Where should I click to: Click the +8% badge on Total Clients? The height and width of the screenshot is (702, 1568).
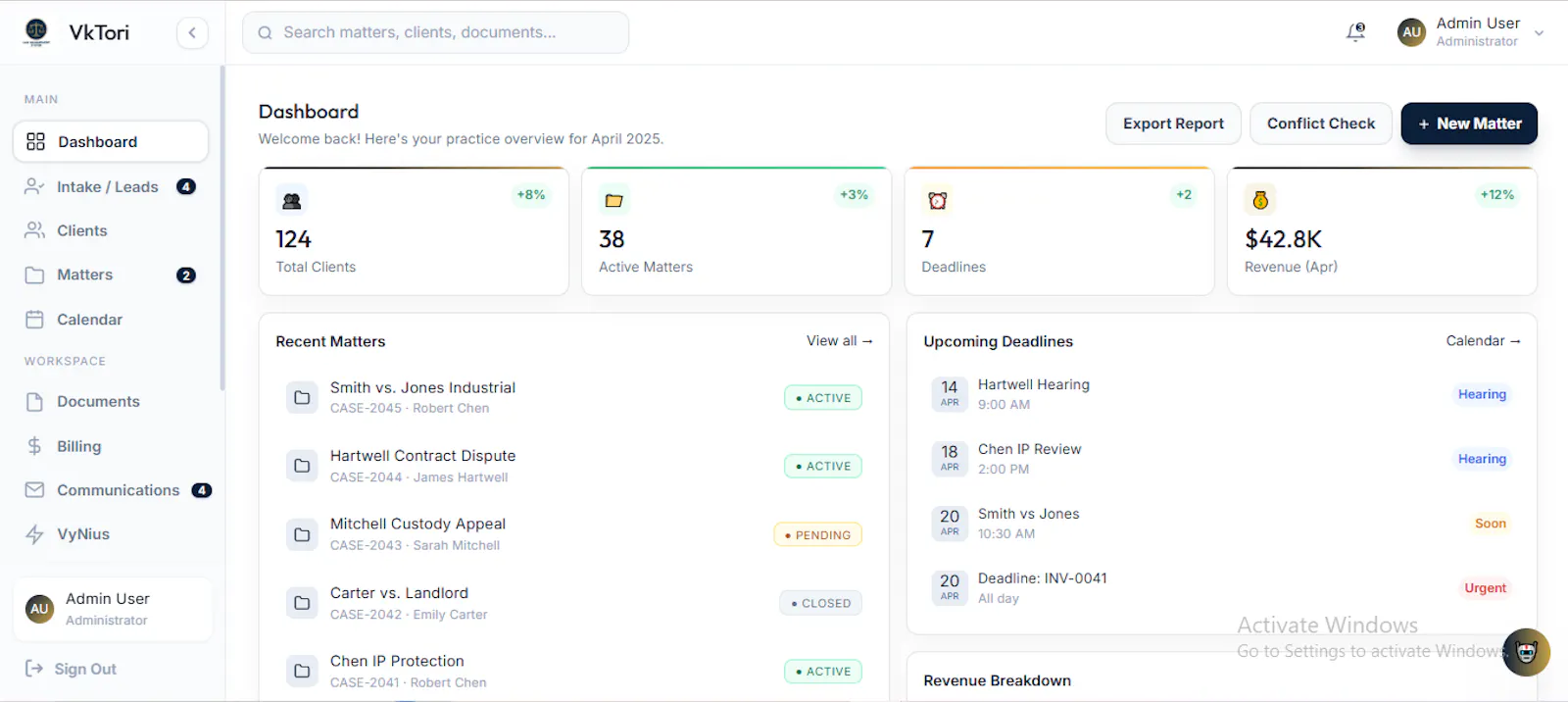click(x=531, y=195)
